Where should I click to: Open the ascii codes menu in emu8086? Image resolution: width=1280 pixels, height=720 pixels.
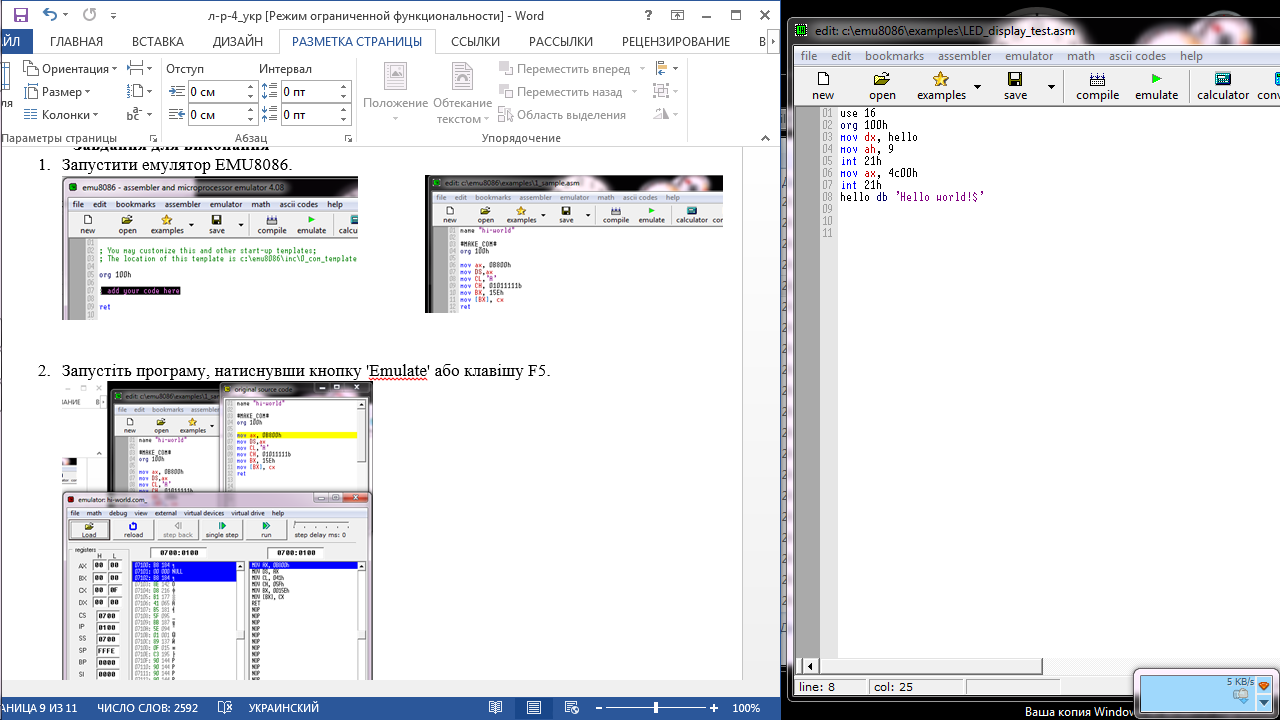pos(1137,56)
